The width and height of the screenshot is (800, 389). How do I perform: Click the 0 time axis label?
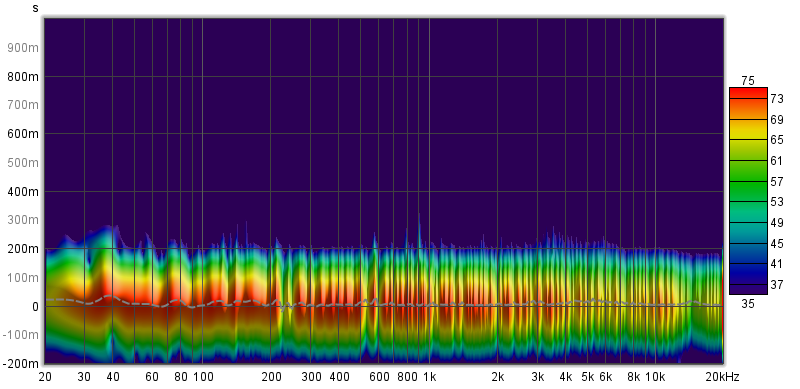(35, 307)
